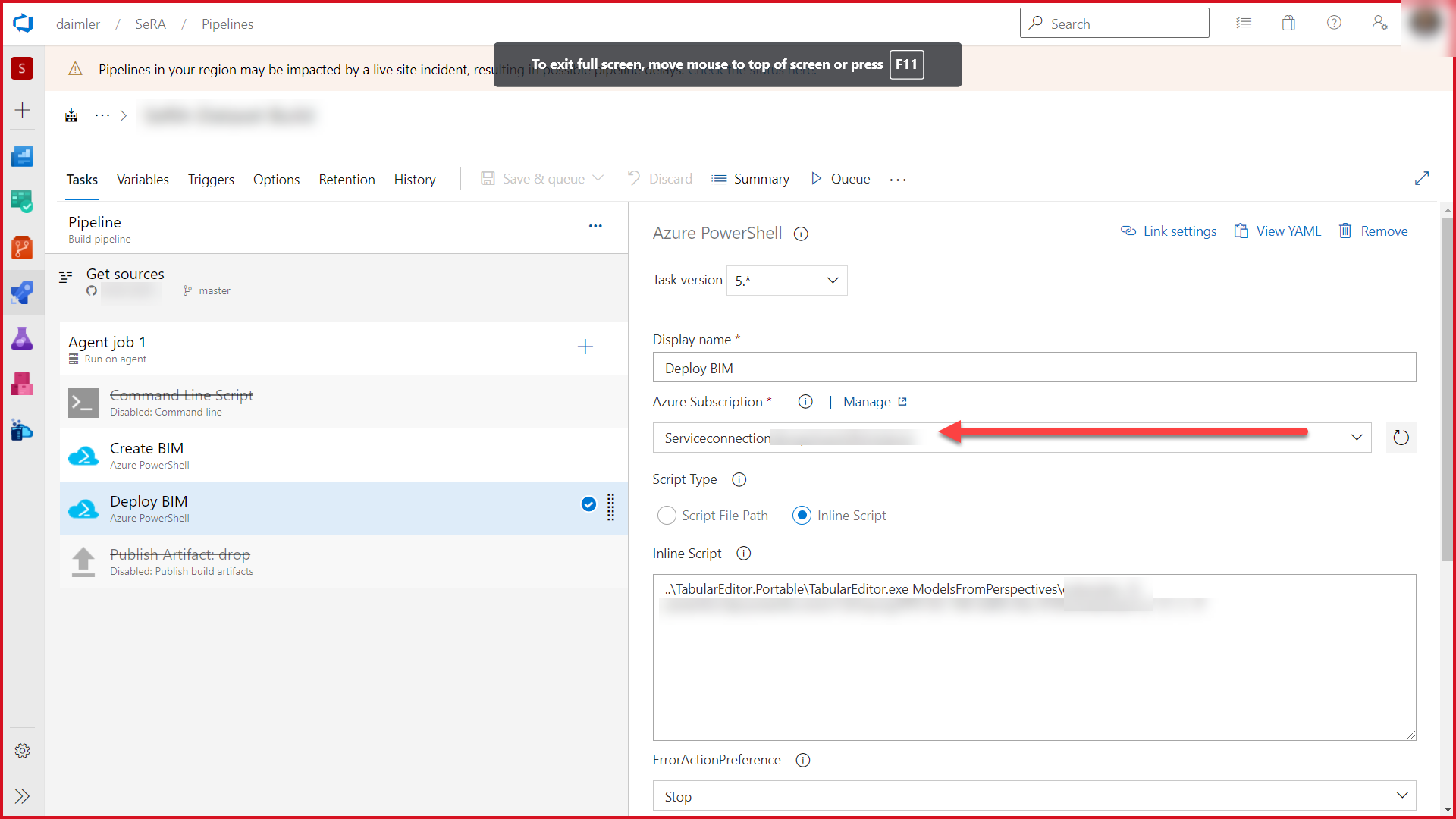The height and width of the screenshot is (819, 1456).
Task: Open the Pipelines rocket icon in sidebar
Action: pos(22,293)
